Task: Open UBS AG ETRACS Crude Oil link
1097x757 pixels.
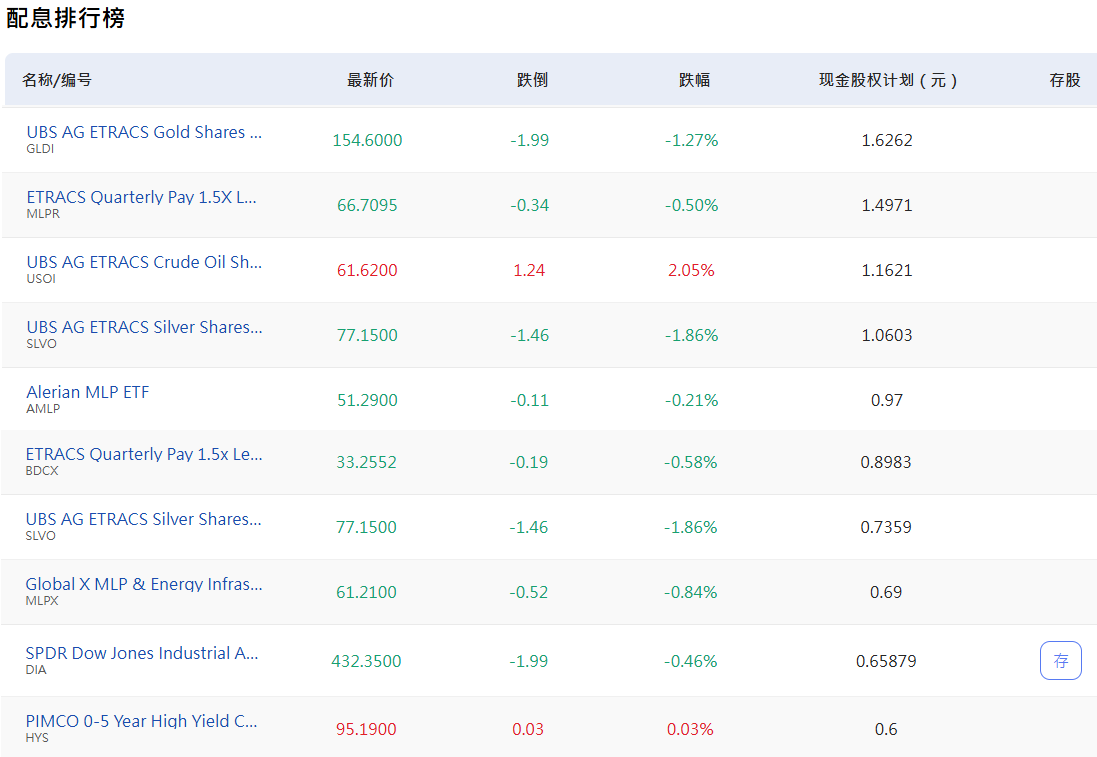Action: tap(144, 262)
